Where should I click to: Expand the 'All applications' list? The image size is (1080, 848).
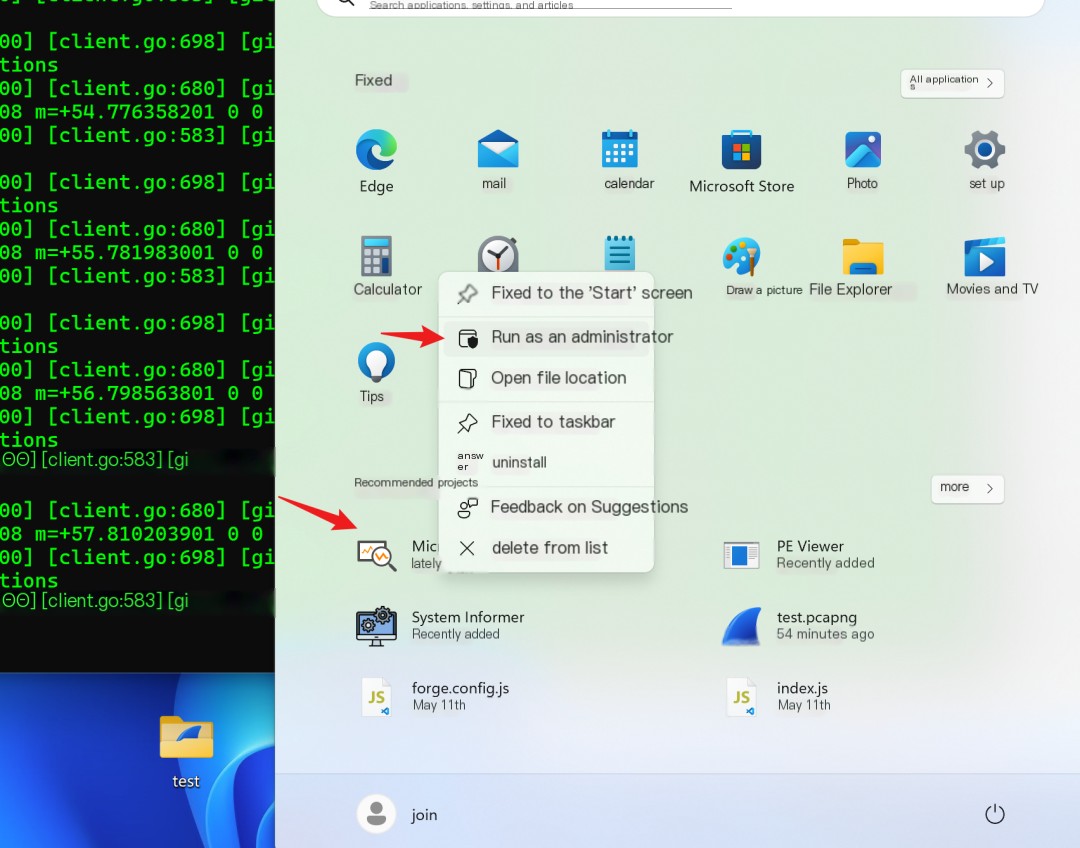[x=952, y=83]
